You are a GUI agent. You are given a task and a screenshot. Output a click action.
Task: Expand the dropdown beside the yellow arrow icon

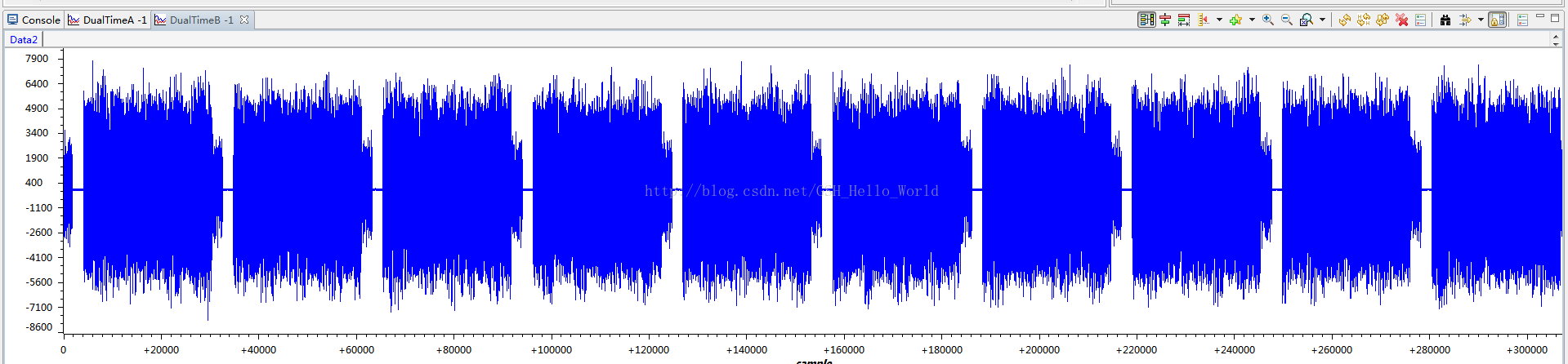(x=1481, y=20)
